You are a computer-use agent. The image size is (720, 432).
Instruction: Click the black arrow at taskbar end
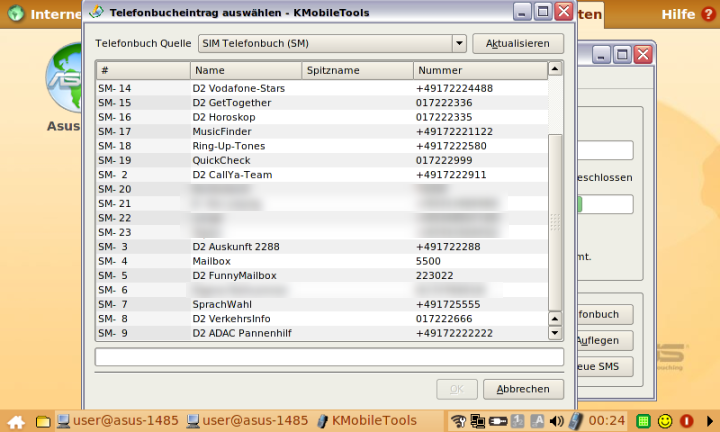pyautogui.click(x=709, y=421)
